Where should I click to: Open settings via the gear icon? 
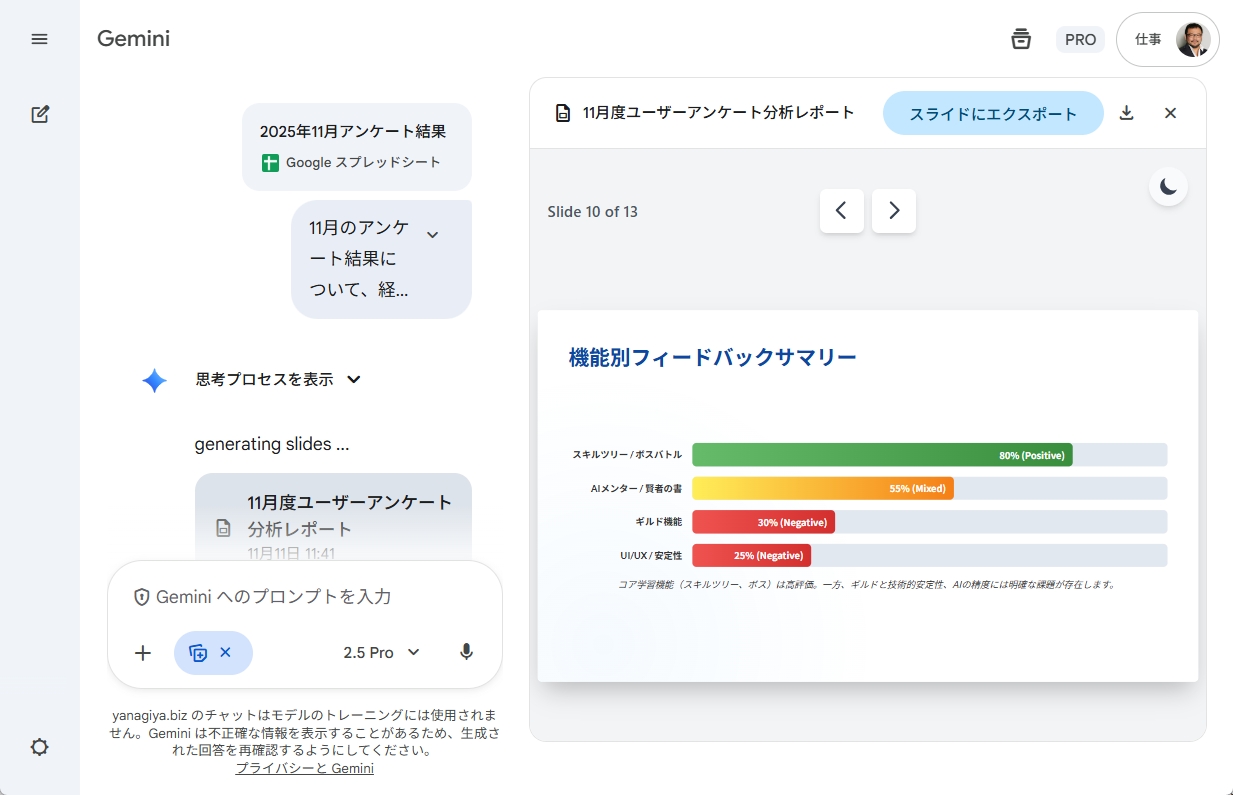(40, 747)
